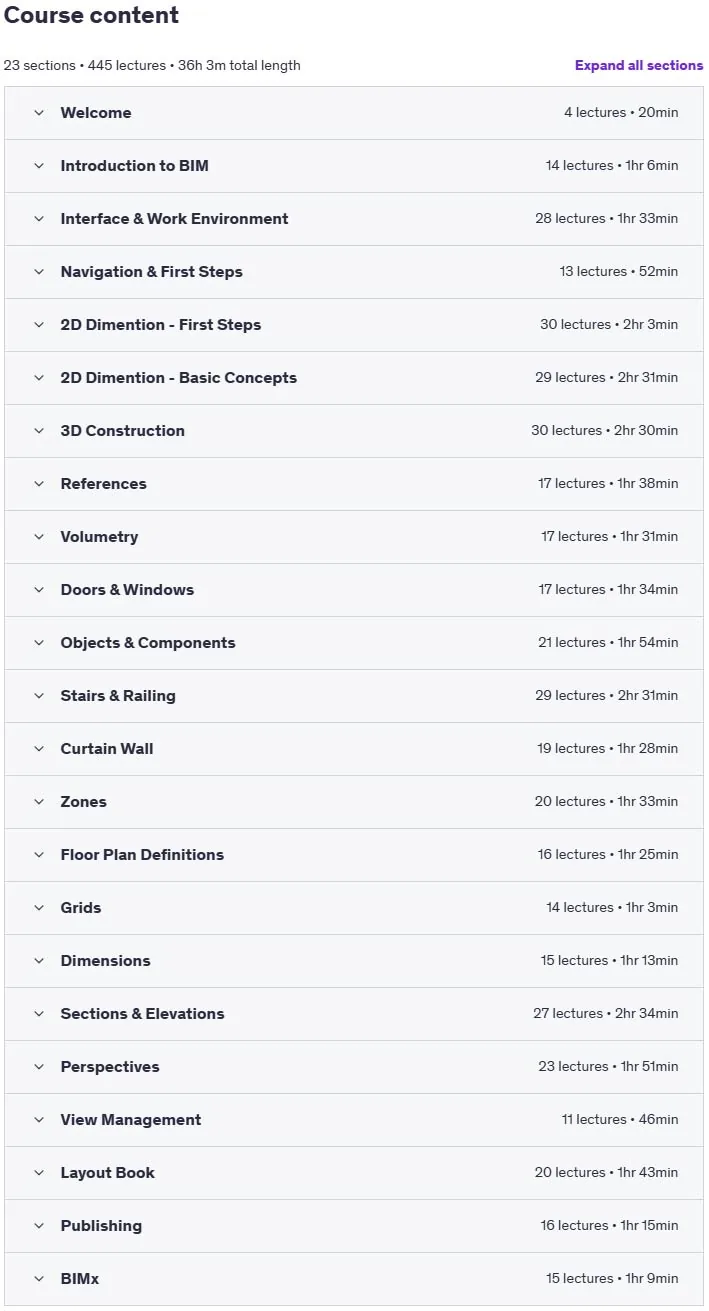Expand 2D Dimention - First Steps chevron
This screenshot has height=1311, width=709.
(39, 325)
